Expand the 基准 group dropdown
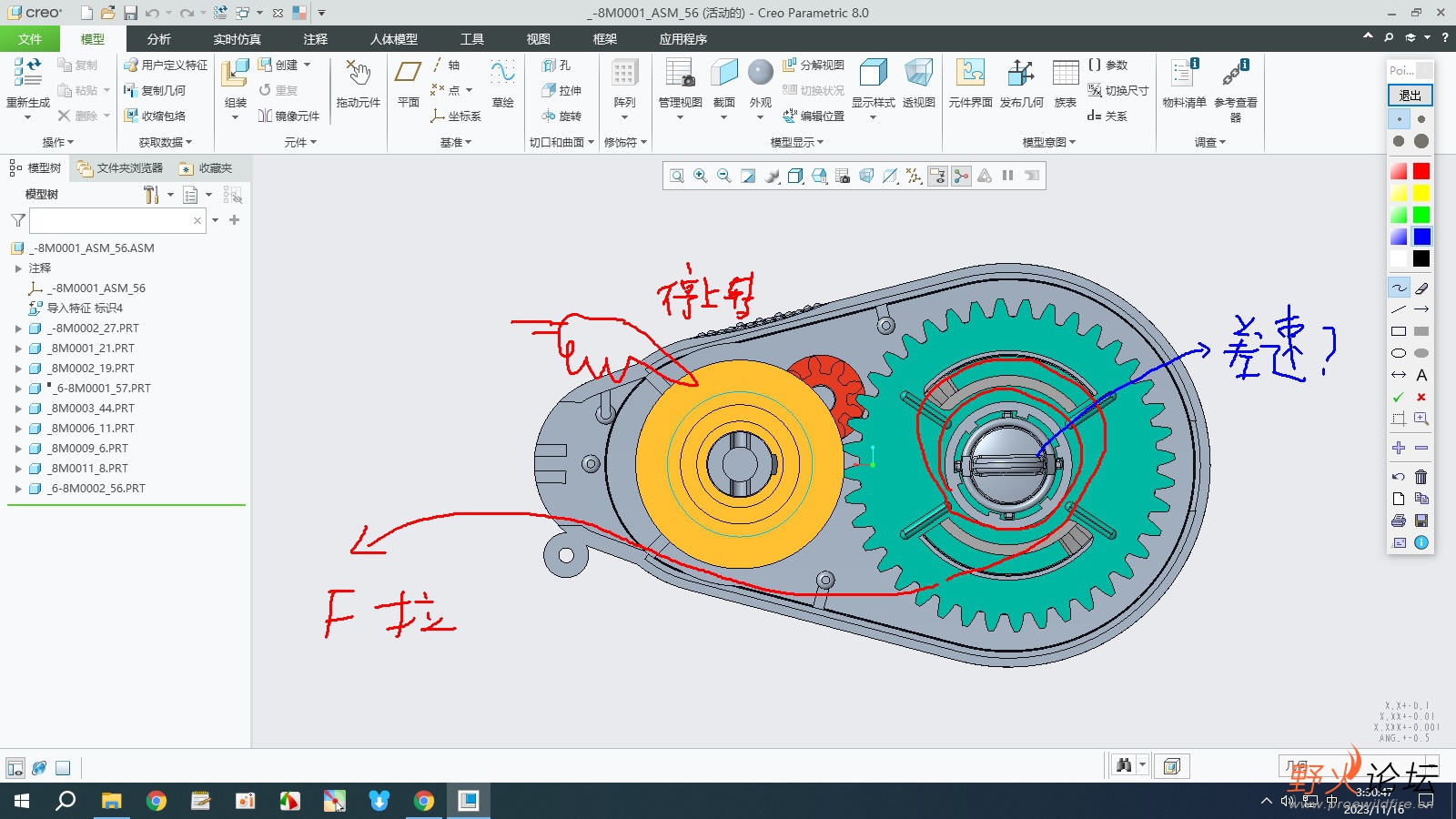Screen dimensions: 1456x819 pyautogui.click(x=456, y=142)
